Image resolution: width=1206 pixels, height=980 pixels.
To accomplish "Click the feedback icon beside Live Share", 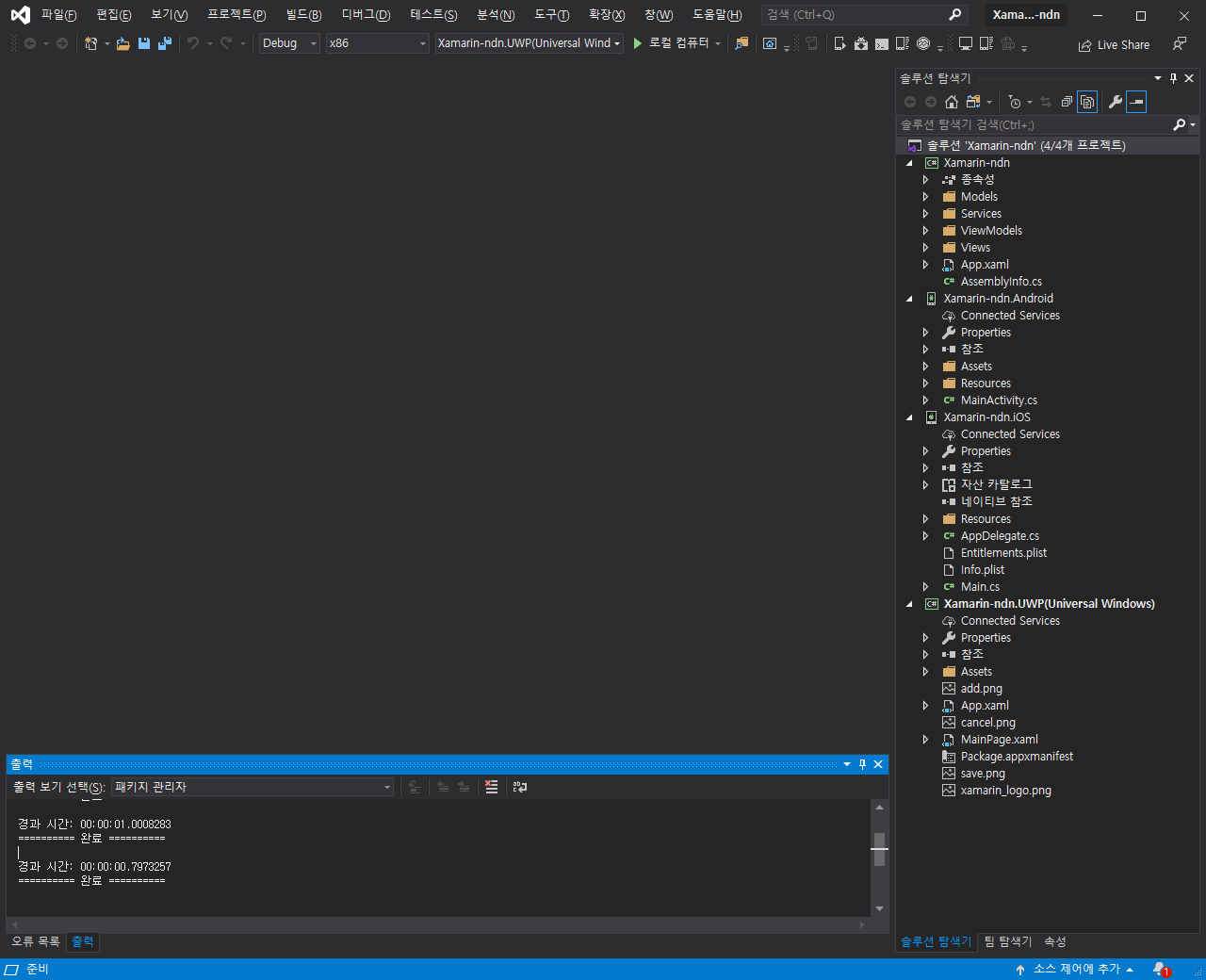I will point(1180,44).
